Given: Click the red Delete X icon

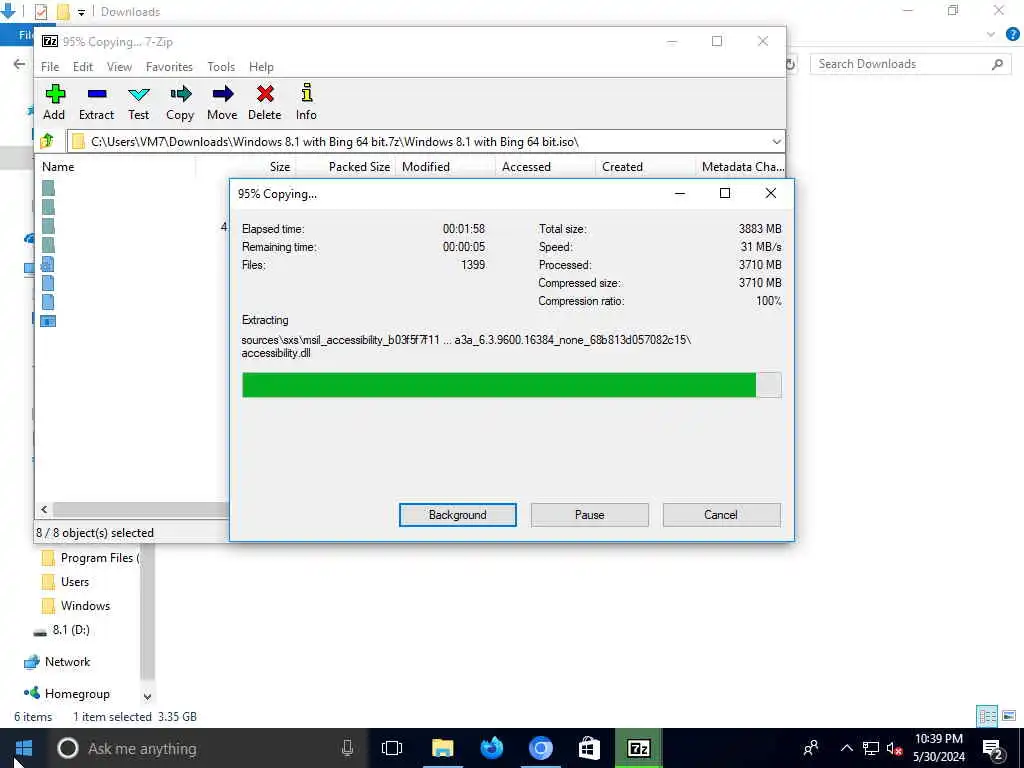Looking at the screenshot, I should coord(264,94).
